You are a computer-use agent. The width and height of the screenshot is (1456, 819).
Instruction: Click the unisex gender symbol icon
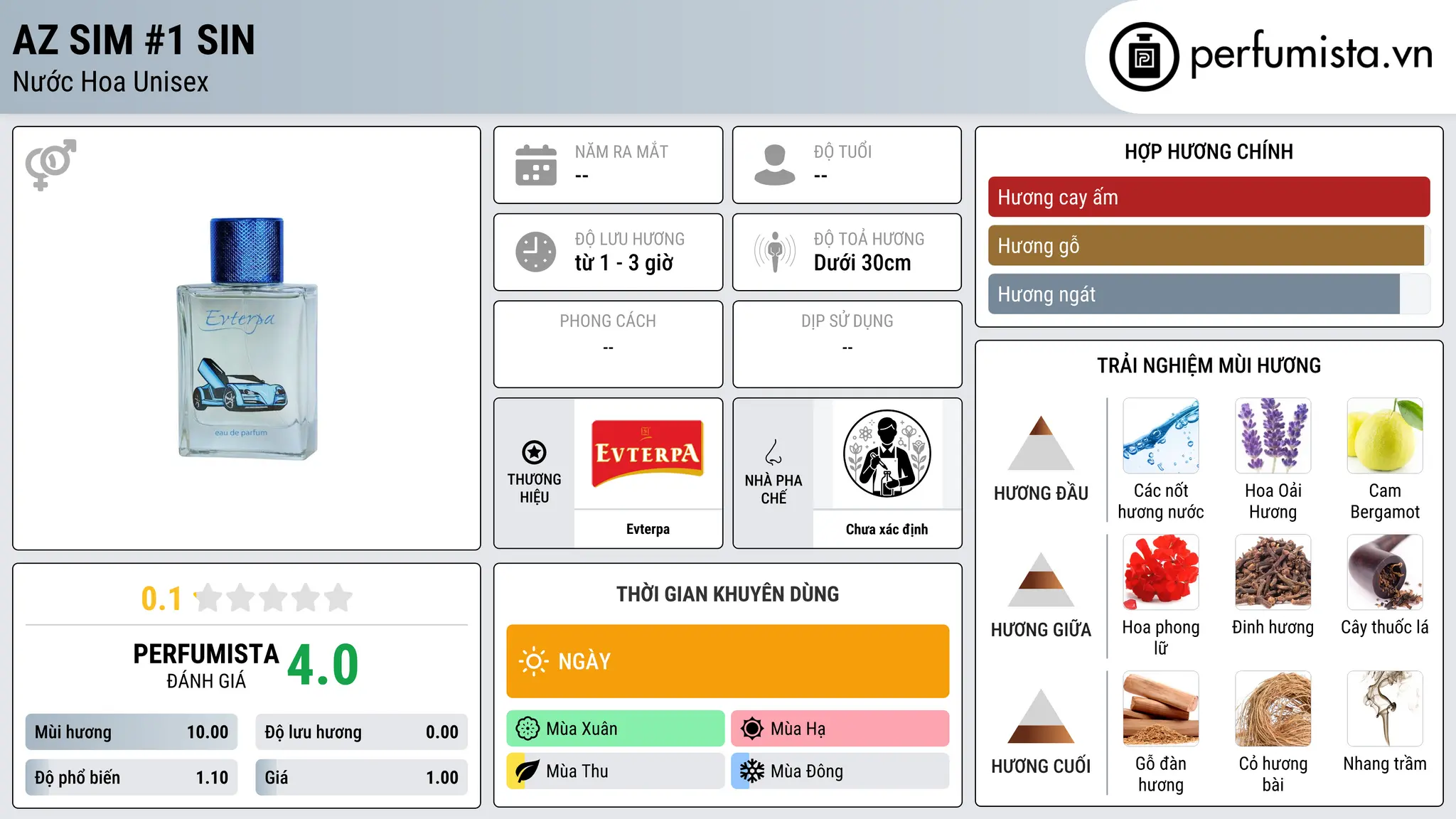pyautogui.click(x=50, y=164)
